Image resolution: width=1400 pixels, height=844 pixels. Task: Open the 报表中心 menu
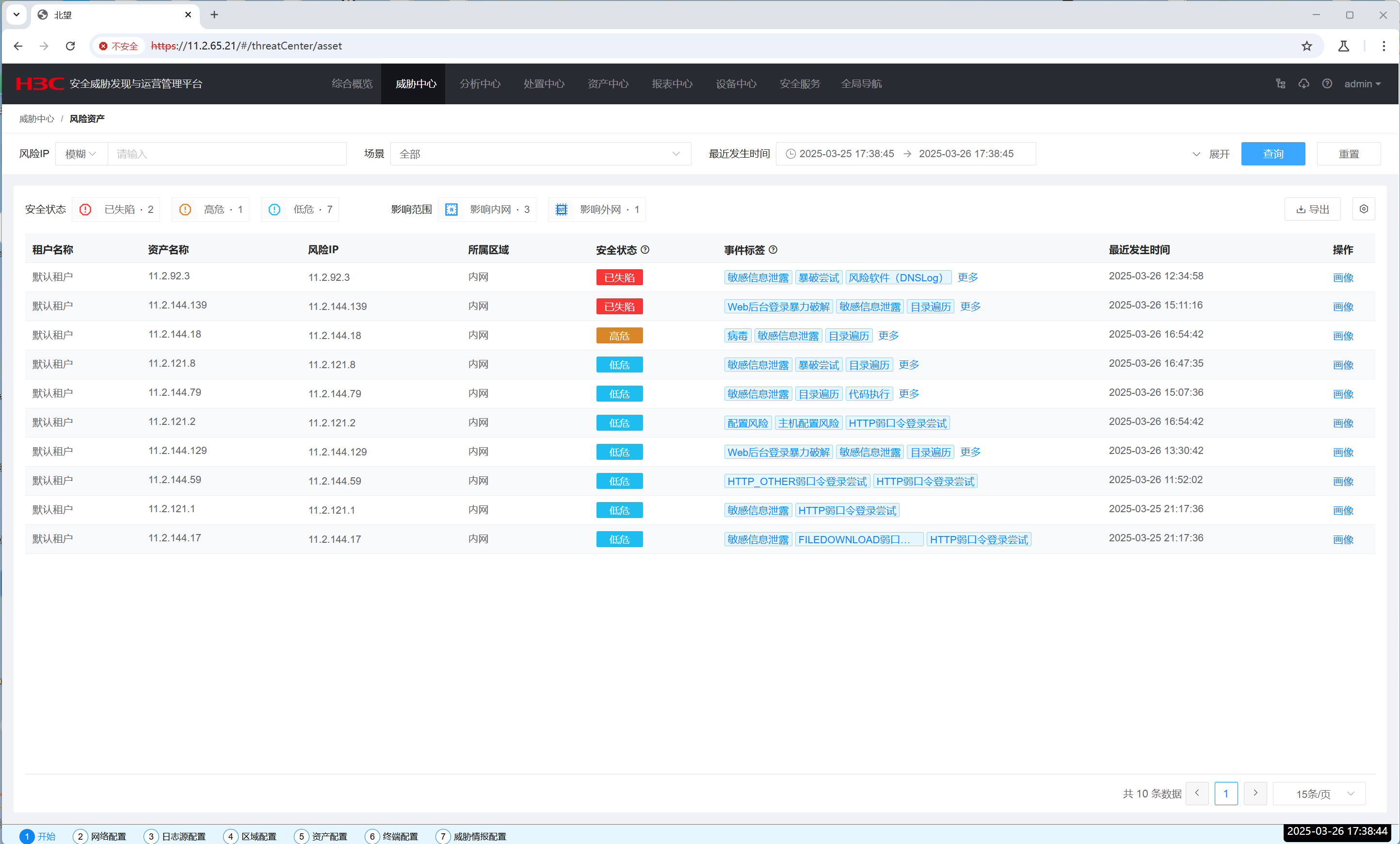tap(672, 83)
